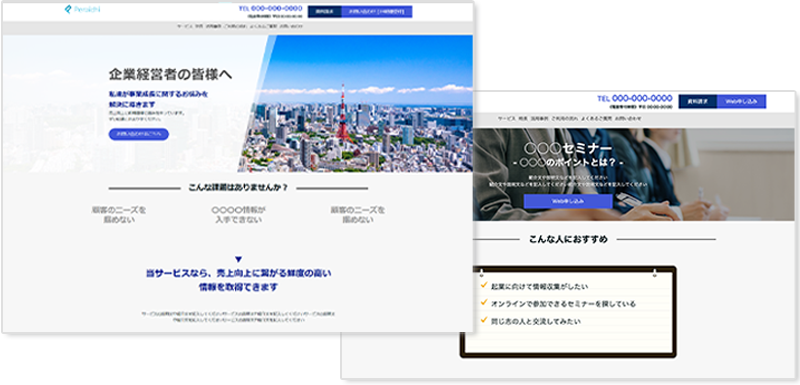The width and height of the screenshot is (800, 385).
Task: Click the お問い合わせ 24時間受付 header button
Action: coord(377,12)
